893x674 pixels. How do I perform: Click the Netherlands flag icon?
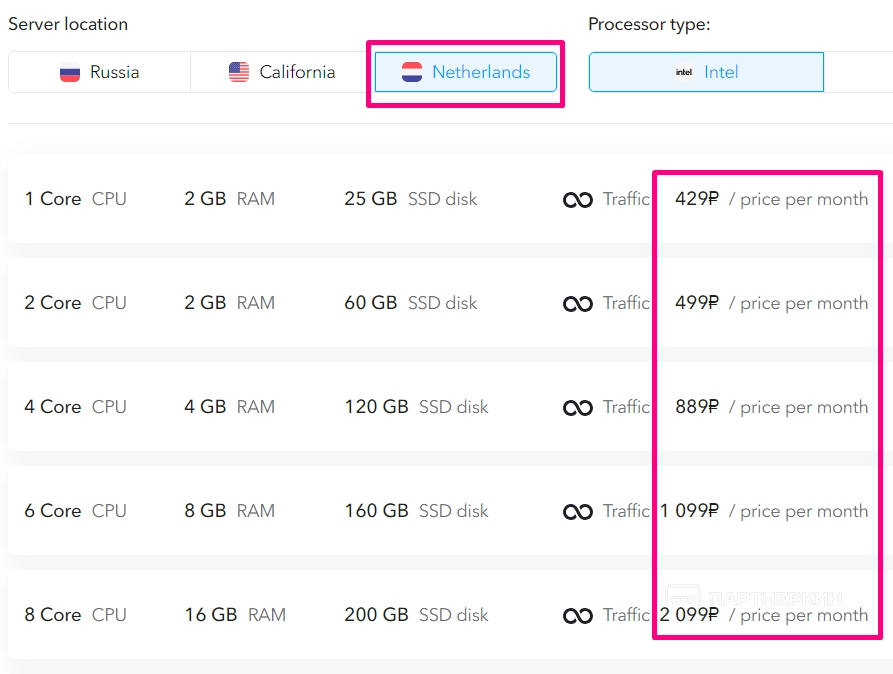point(412,72)
